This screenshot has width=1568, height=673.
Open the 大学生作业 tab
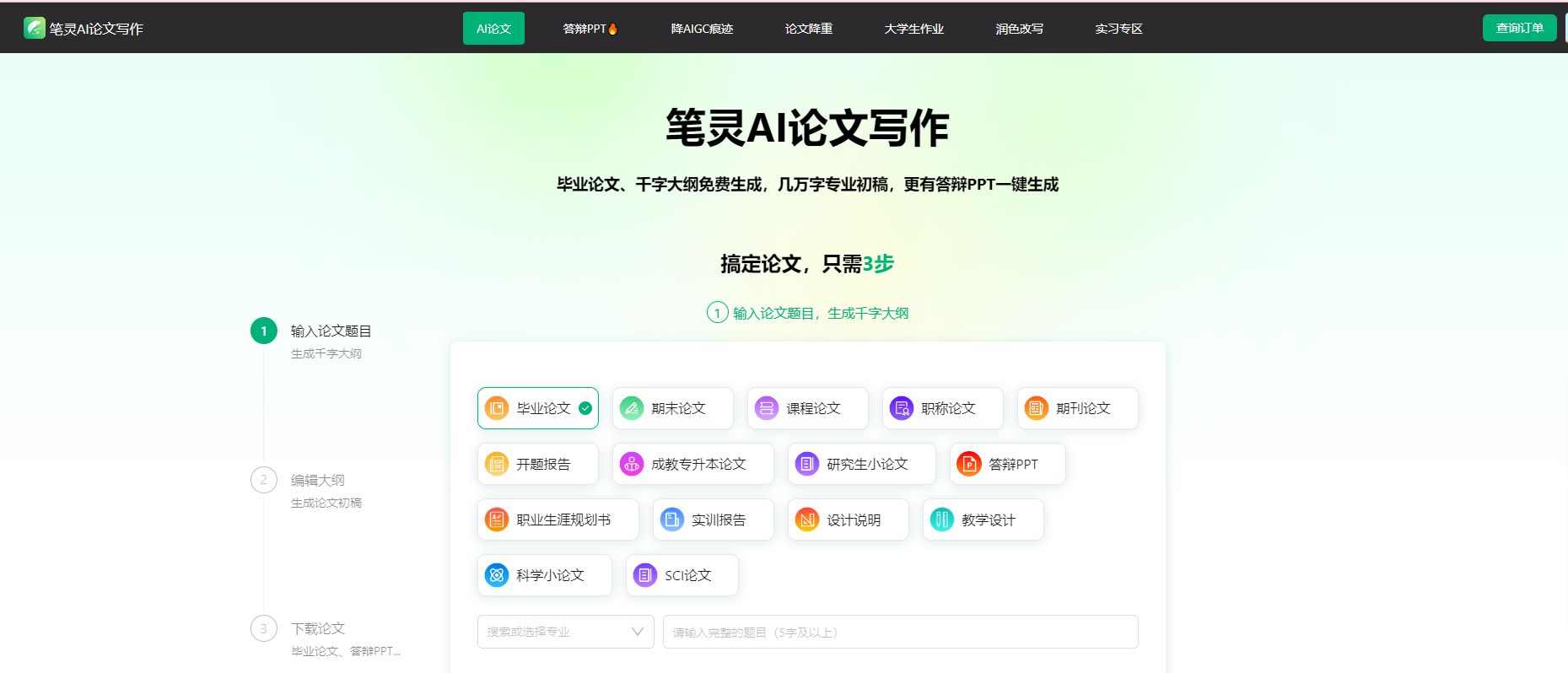click(914, 29)
